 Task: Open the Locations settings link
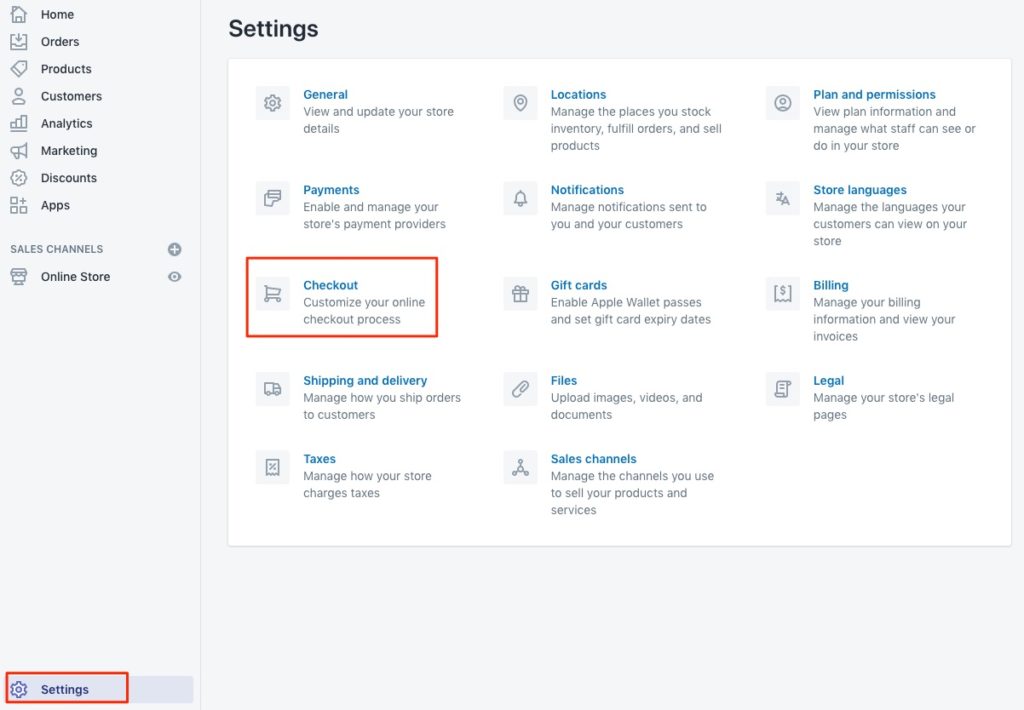tap(578, 94)
